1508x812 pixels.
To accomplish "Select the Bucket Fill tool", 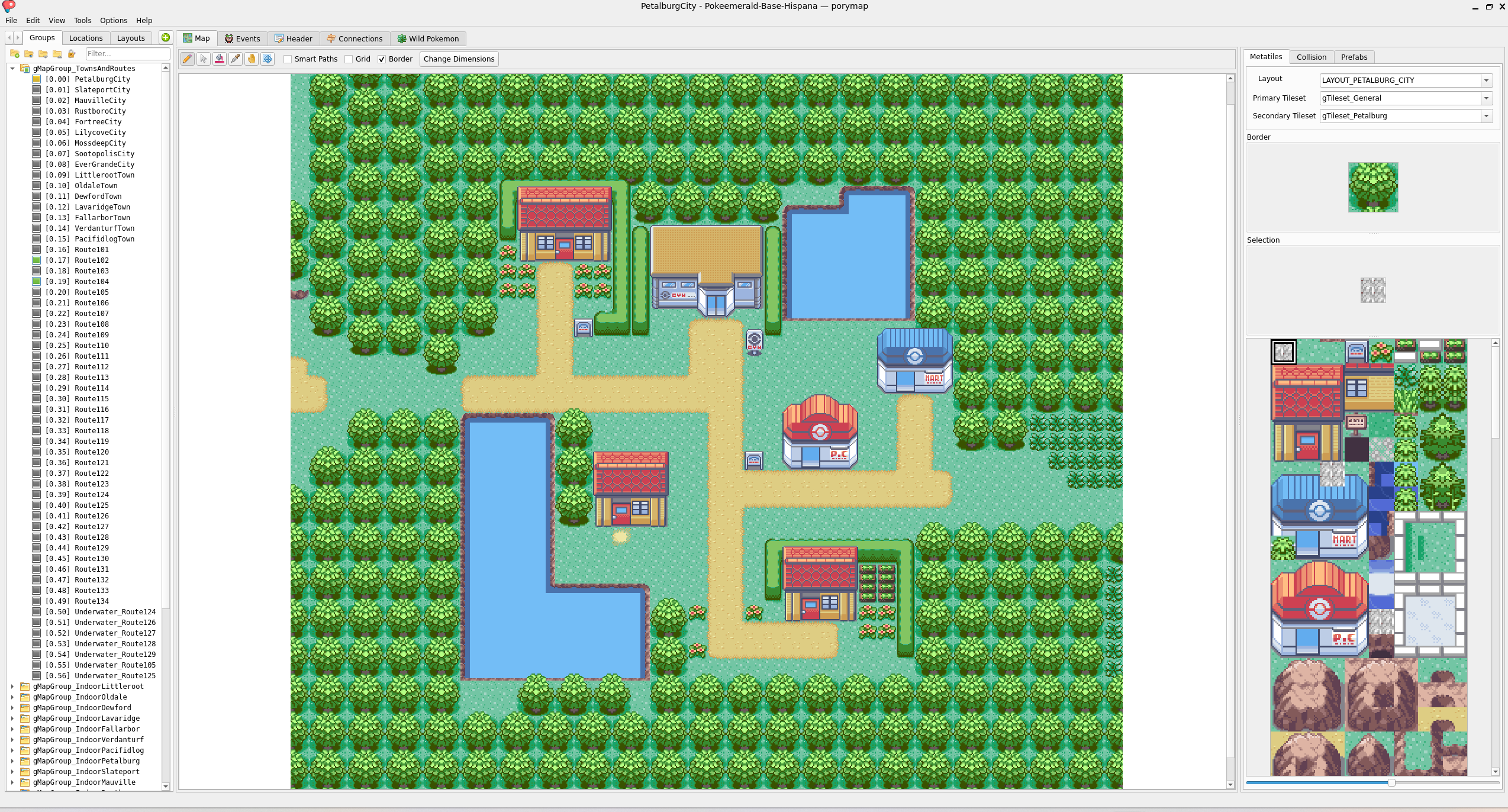I will click(220, 59).
